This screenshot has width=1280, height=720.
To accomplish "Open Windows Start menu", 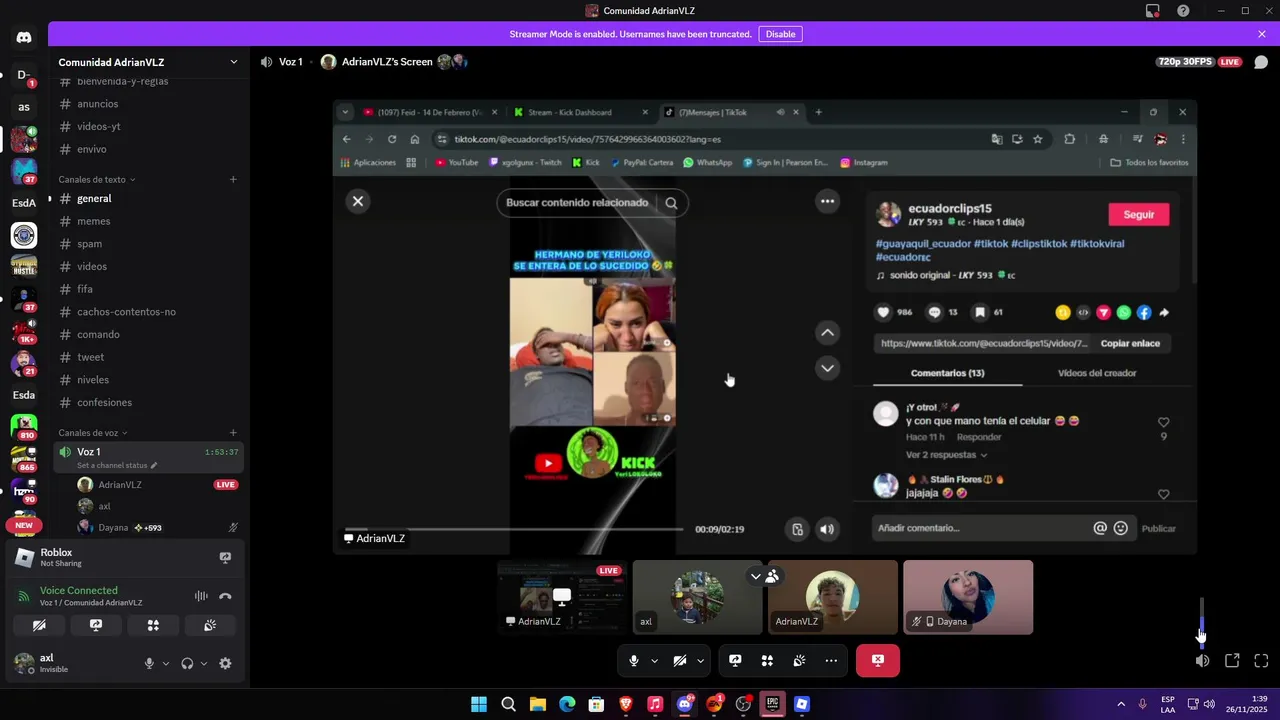I will coord(479,704).
